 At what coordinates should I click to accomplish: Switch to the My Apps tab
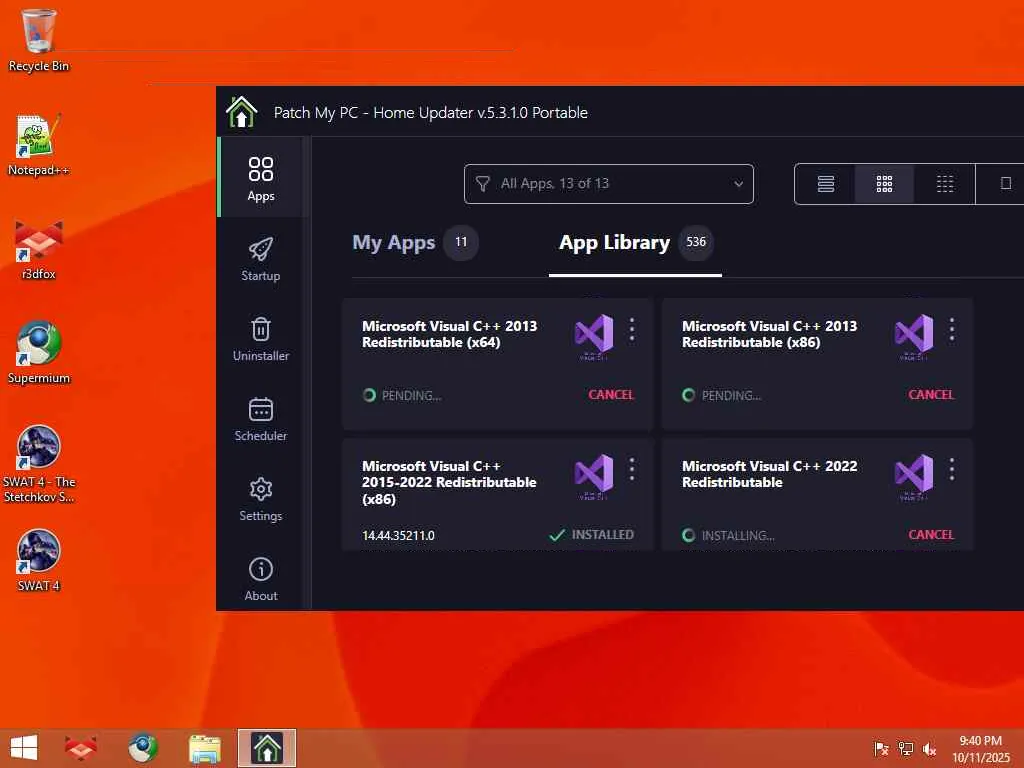click(393, 242)
